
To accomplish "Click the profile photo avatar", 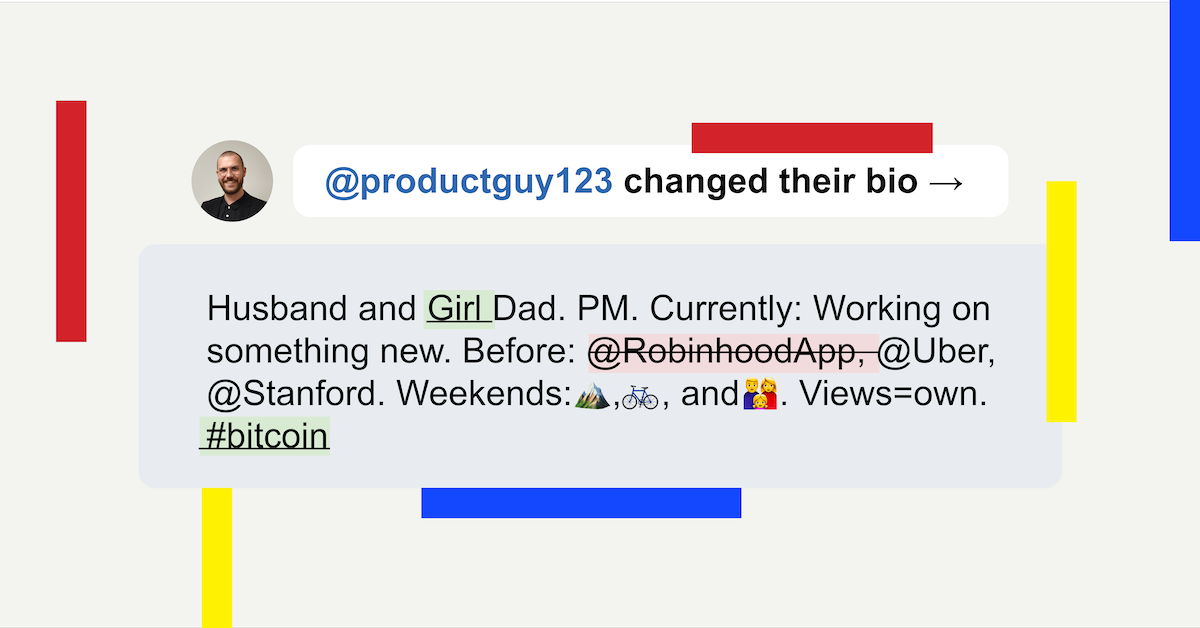I will tap(232, 181).
